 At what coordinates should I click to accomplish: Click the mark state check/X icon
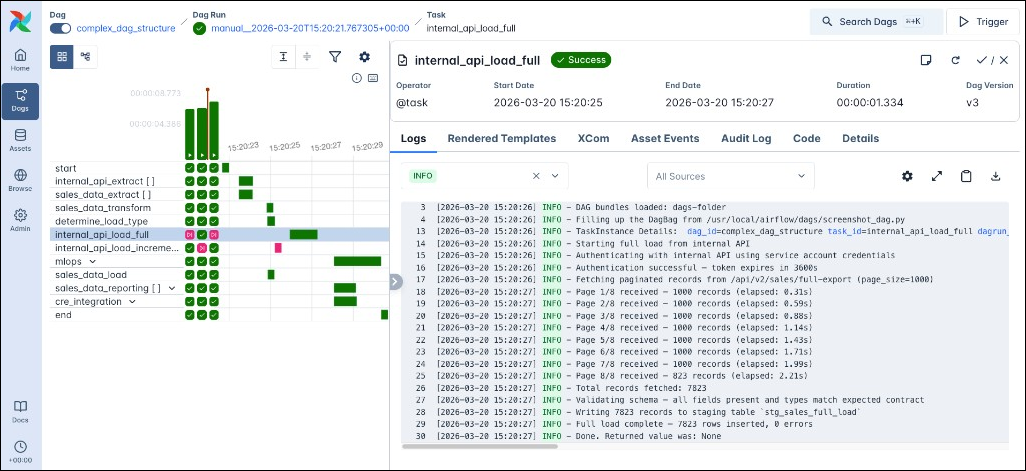(992, 60)
